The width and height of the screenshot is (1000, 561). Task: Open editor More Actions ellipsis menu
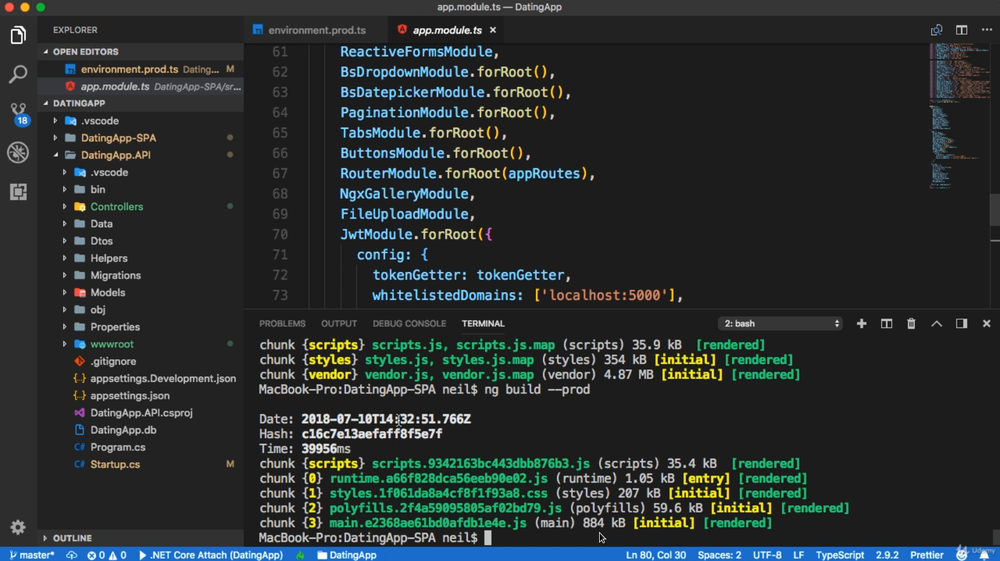[x=987, y=30]
